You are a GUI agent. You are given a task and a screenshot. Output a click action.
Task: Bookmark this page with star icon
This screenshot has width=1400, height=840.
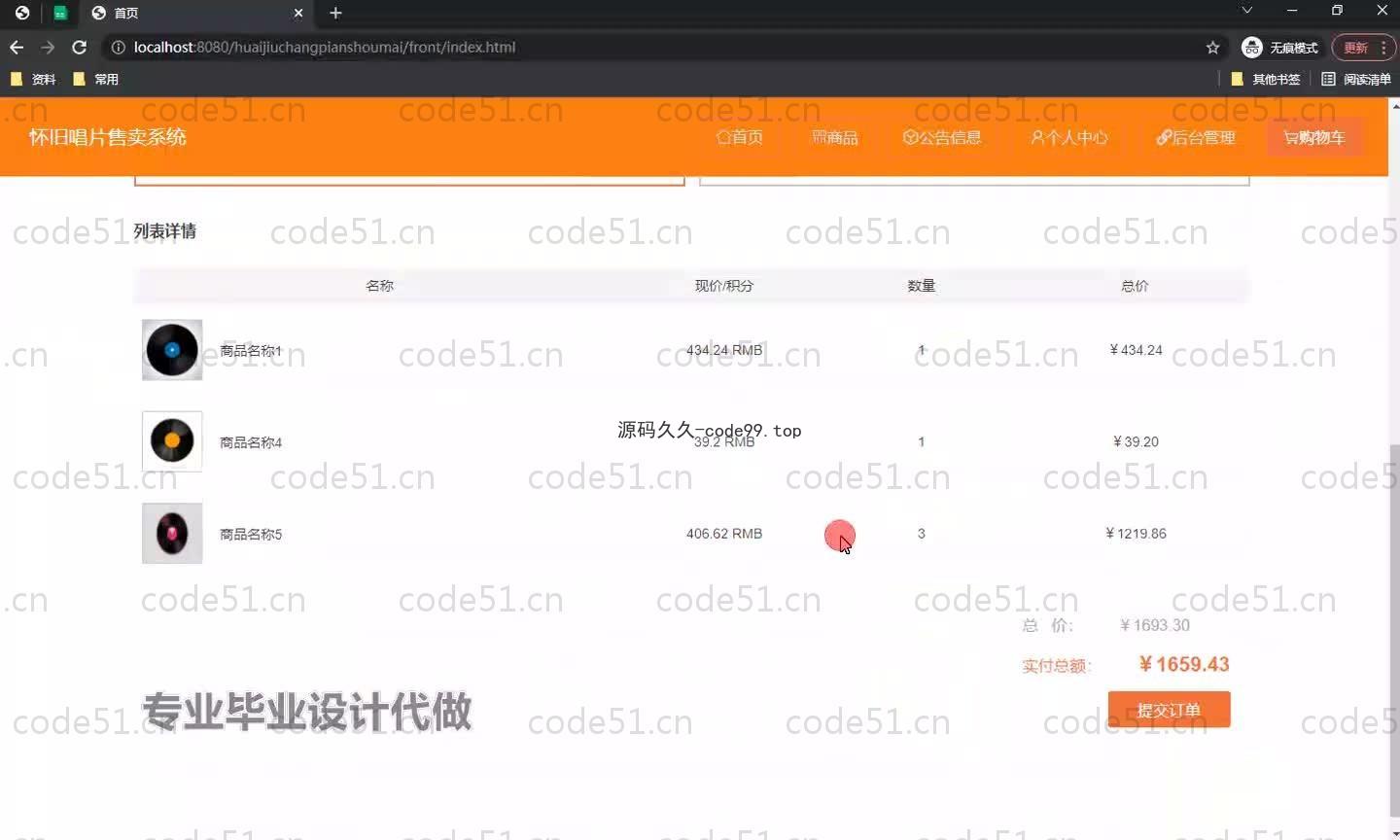[1212, 47]
